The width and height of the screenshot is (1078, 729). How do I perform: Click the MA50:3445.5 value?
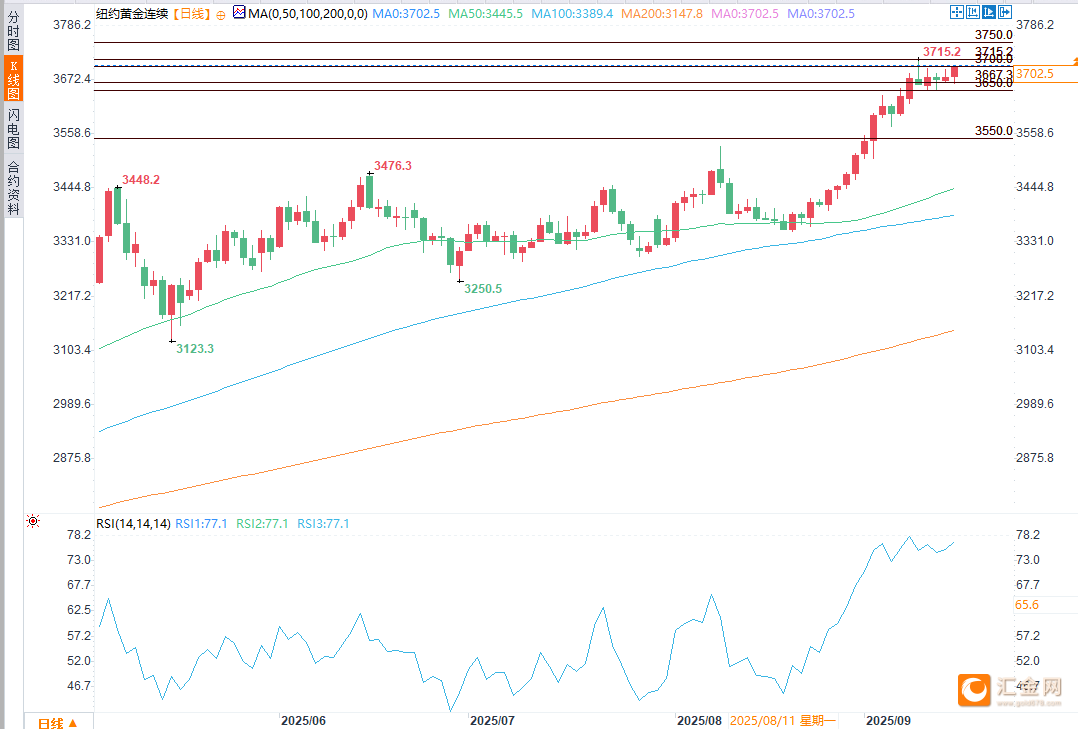[x=485, y=14]
